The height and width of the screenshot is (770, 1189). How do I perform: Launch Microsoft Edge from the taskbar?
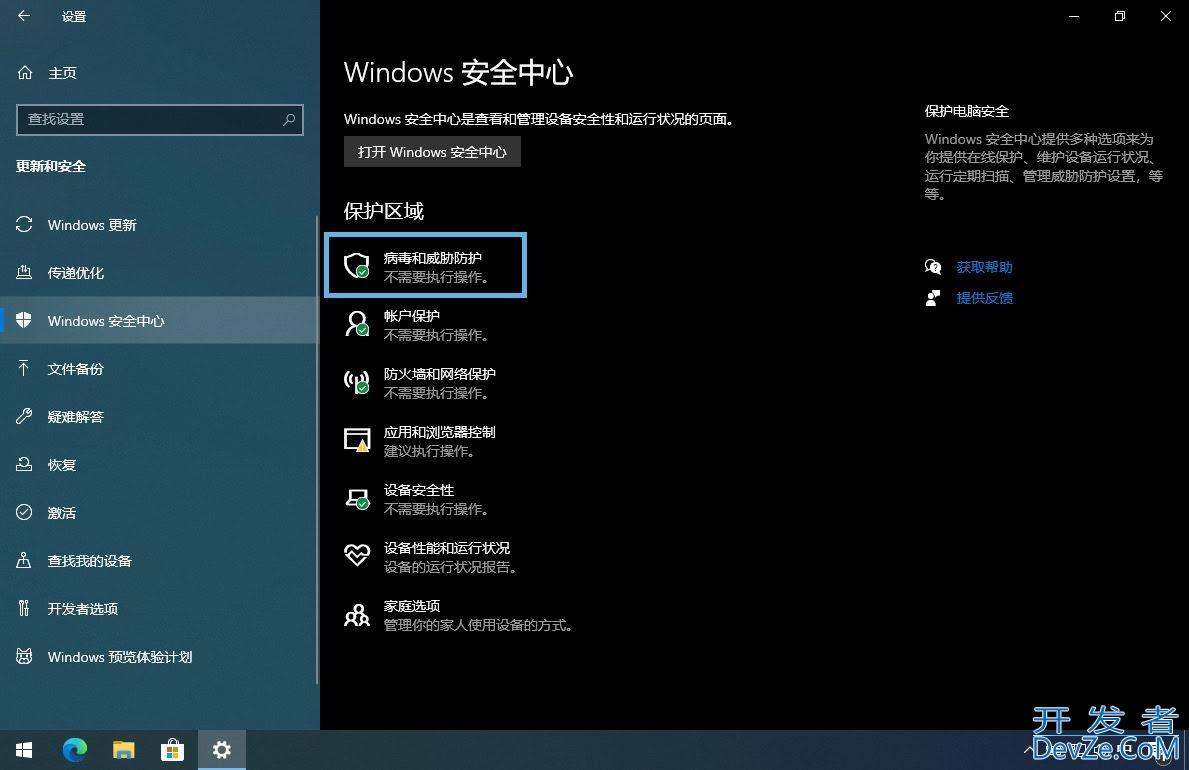tap(74, 750)
